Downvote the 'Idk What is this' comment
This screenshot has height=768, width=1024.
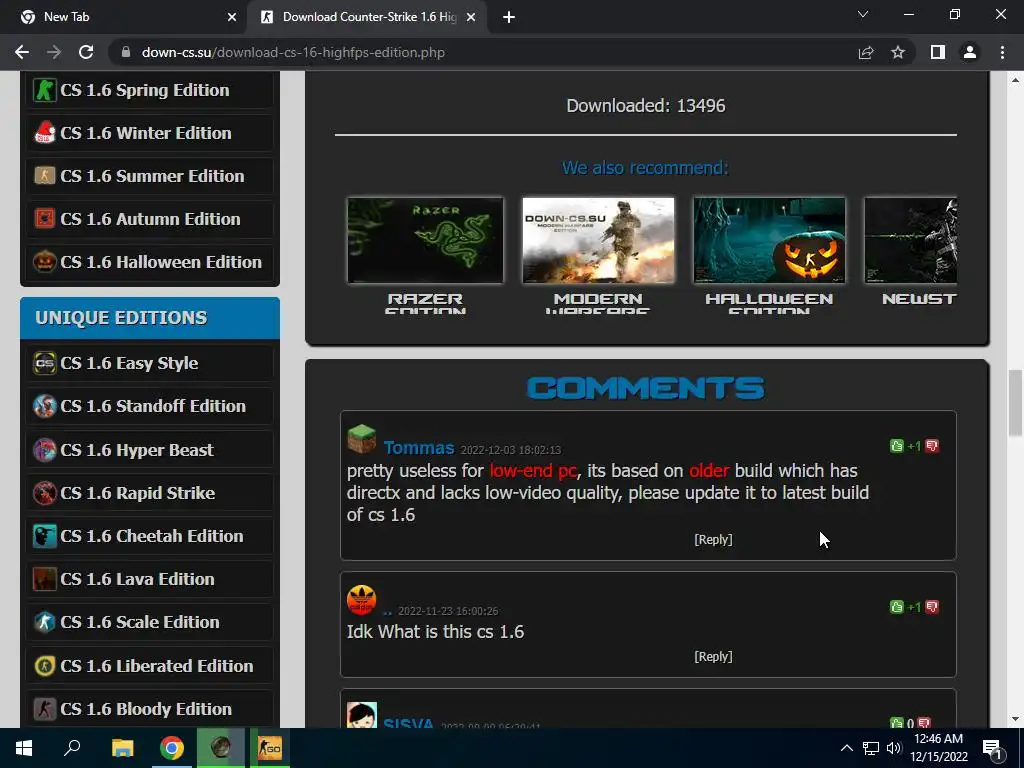coord(932,607)
